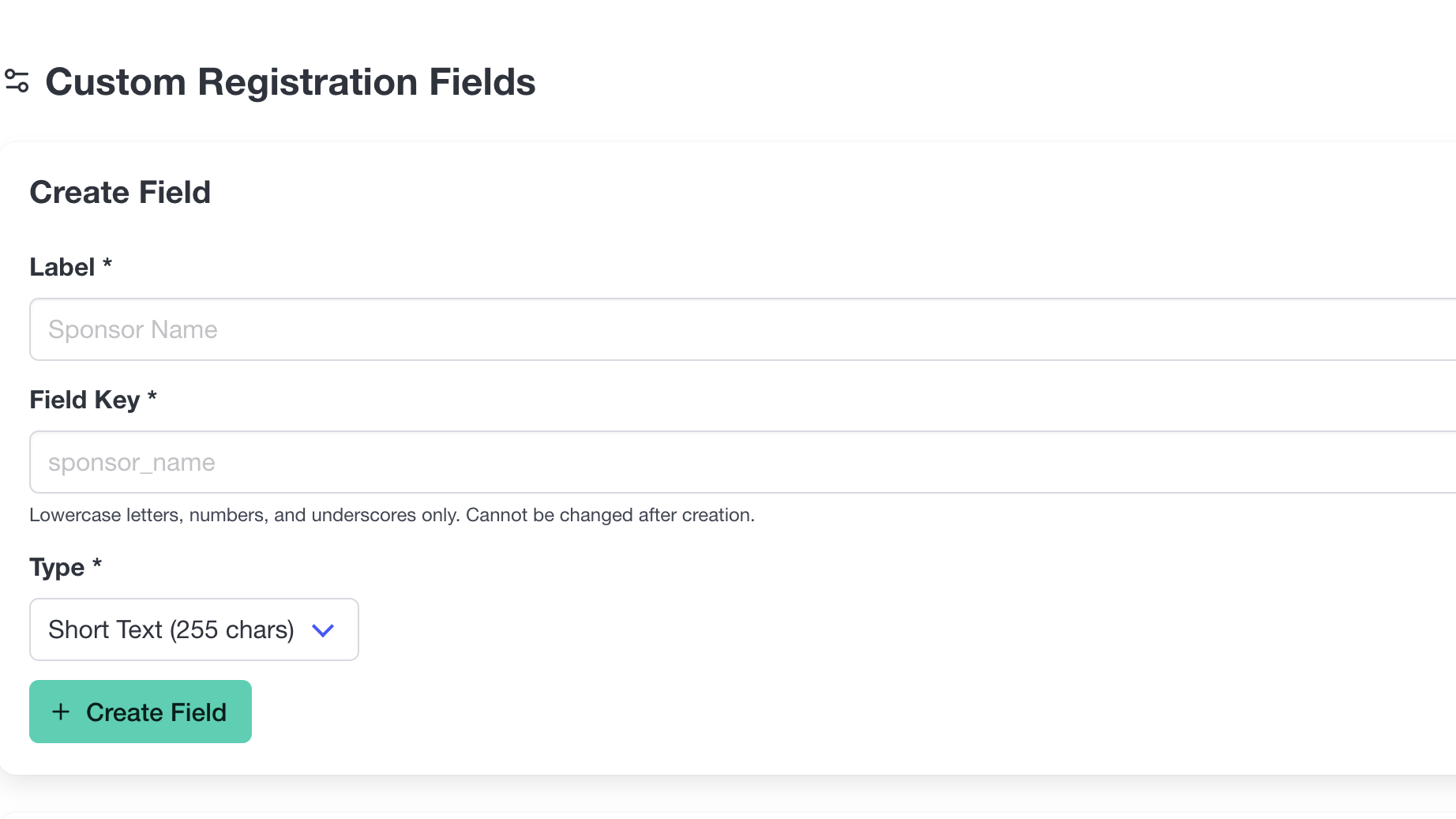This screenshot has width=1456, height=819.
Task: Click the Custom Registration Fields heading
Action: (291, 81)
